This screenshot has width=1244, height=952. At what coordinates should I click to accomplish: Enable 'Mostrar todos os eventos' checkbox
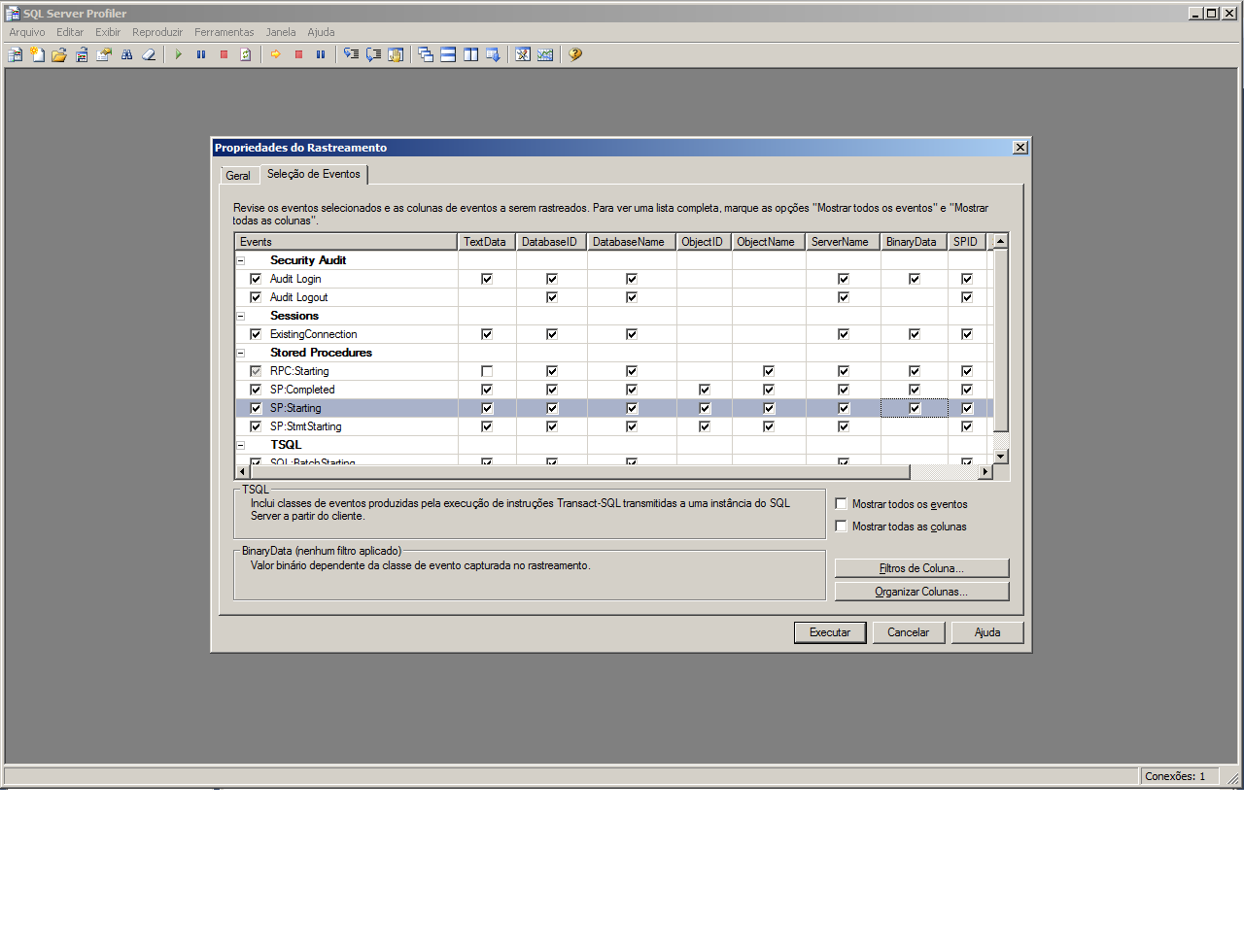[x=842, y=504]
